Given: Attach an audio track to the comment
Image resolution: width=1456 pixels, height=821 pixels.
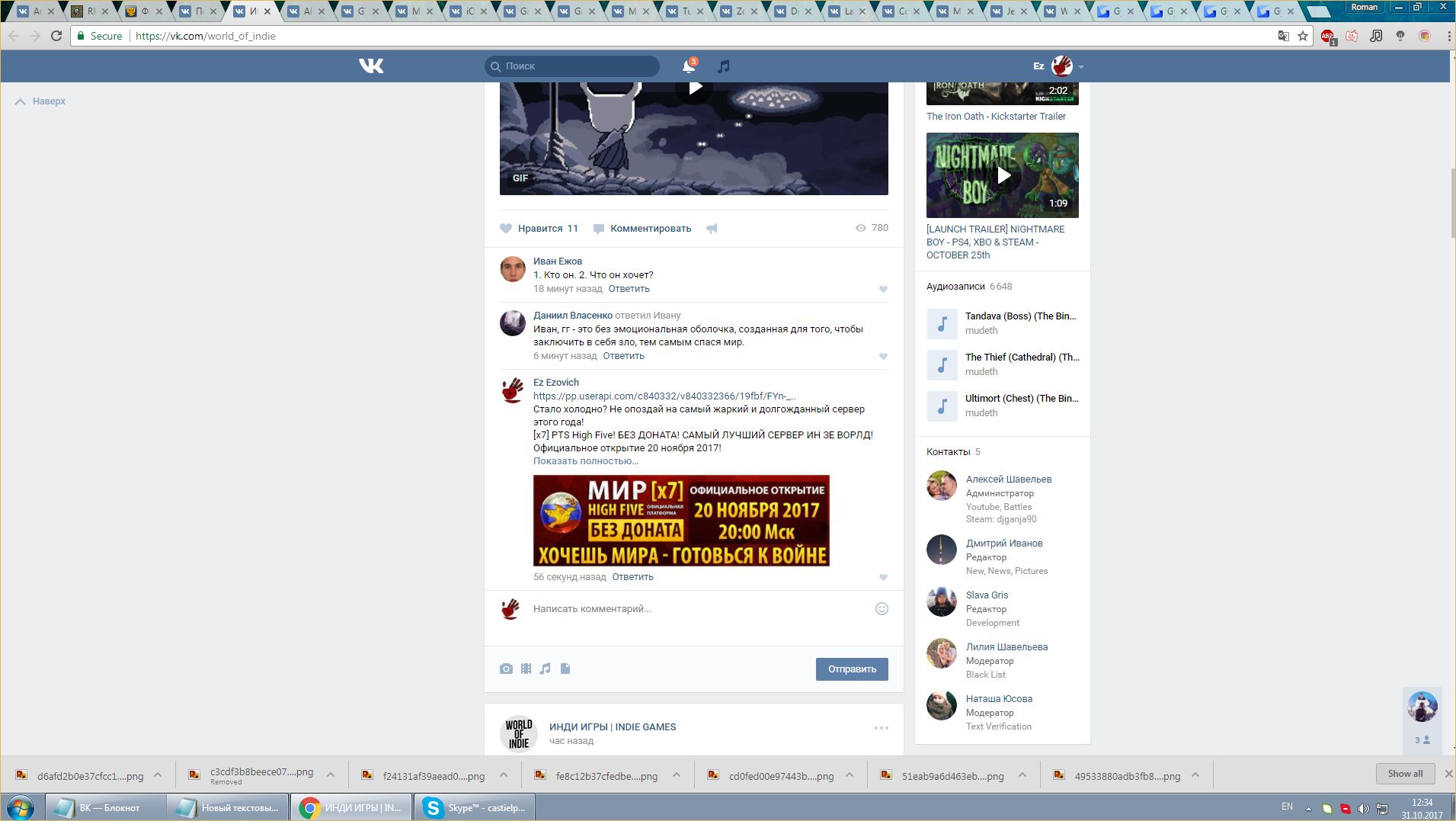Looking at the screenshot, I should pos(545,669).
